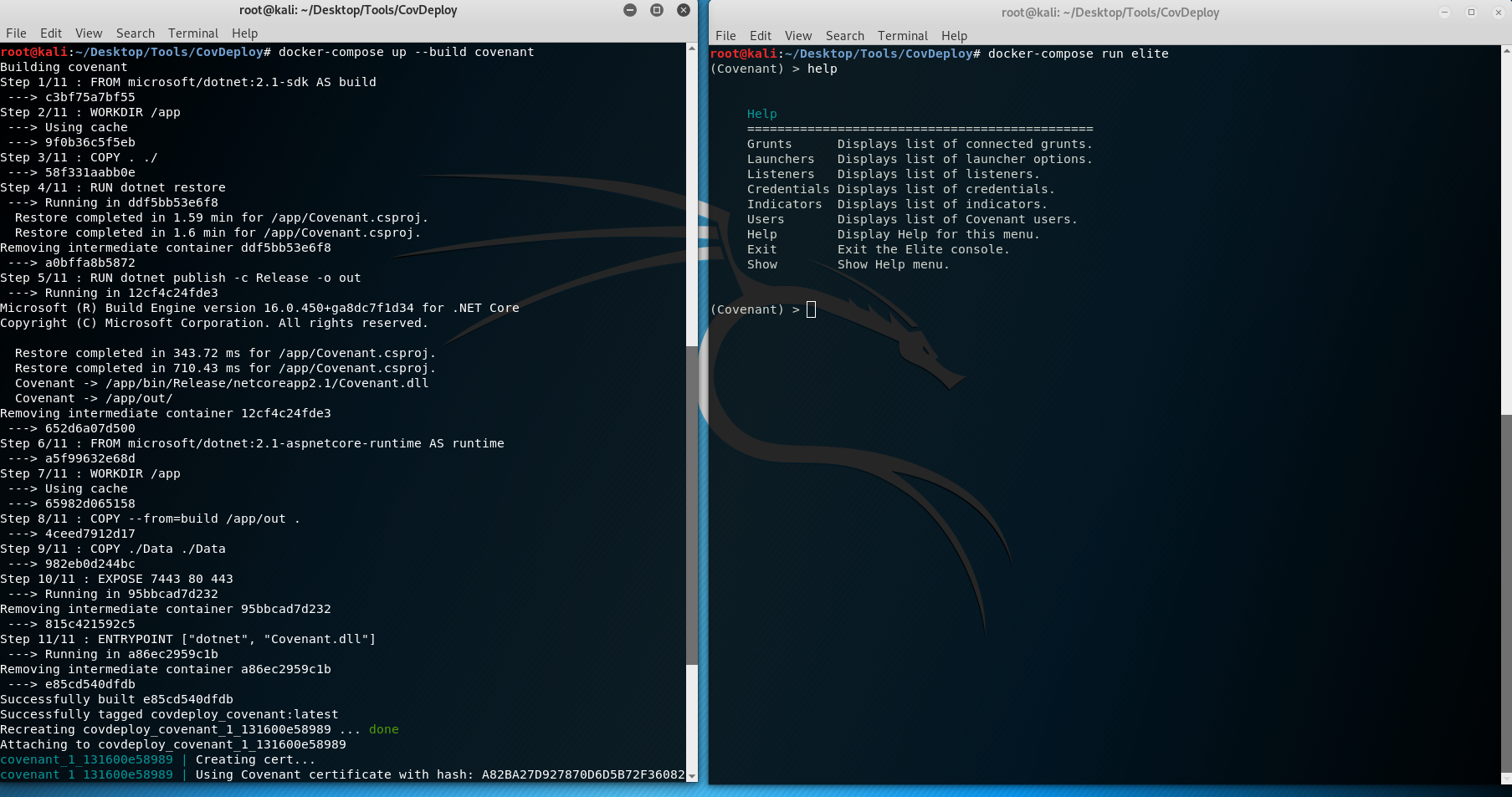Click 'Attaching to covdeploy_covenant_1_131600e58989' line
The height and width of the screenshot is (797, 1512).
(173, 744)
